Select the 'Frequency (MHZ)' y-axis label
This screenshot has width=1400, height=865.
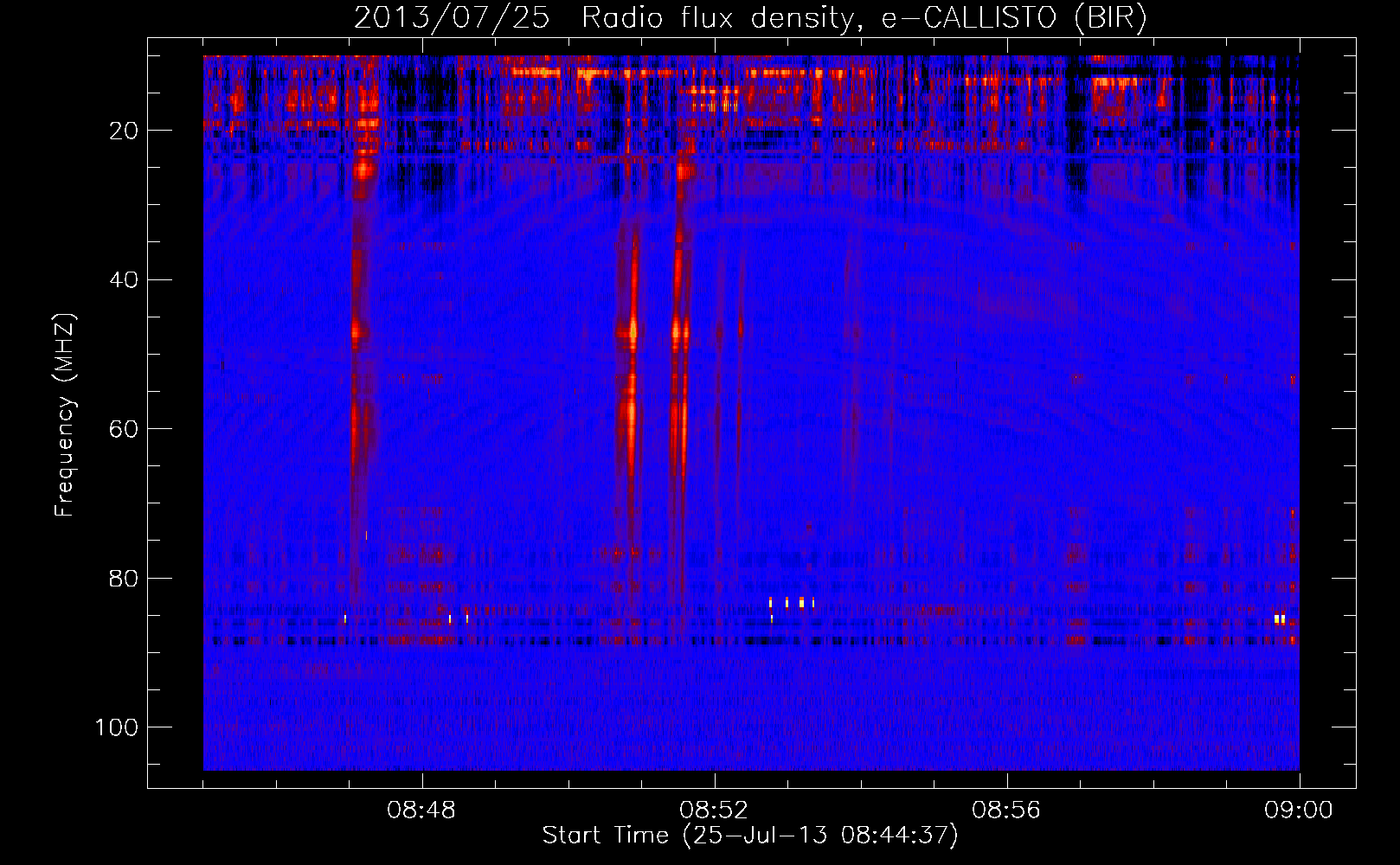click(65, 414)
